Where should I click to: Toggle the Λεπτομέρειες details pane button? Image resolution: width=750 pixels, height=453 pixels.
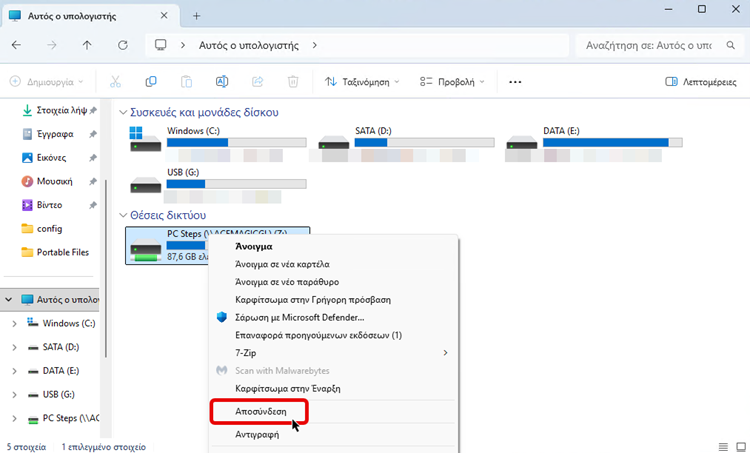pos(701,82)
